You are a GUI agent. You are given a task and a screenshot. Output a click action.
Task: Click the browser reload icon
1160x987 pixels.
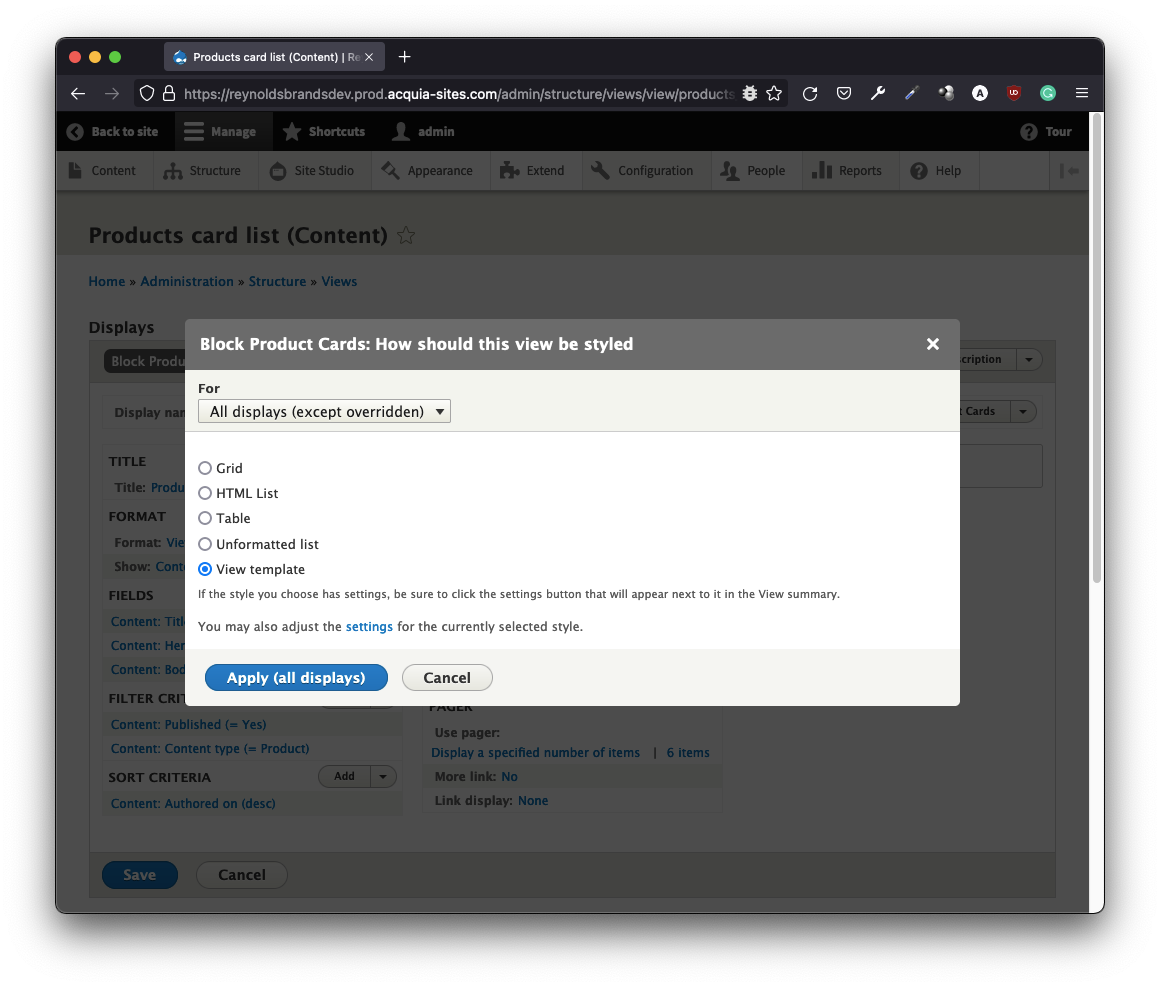pos(810,93)
